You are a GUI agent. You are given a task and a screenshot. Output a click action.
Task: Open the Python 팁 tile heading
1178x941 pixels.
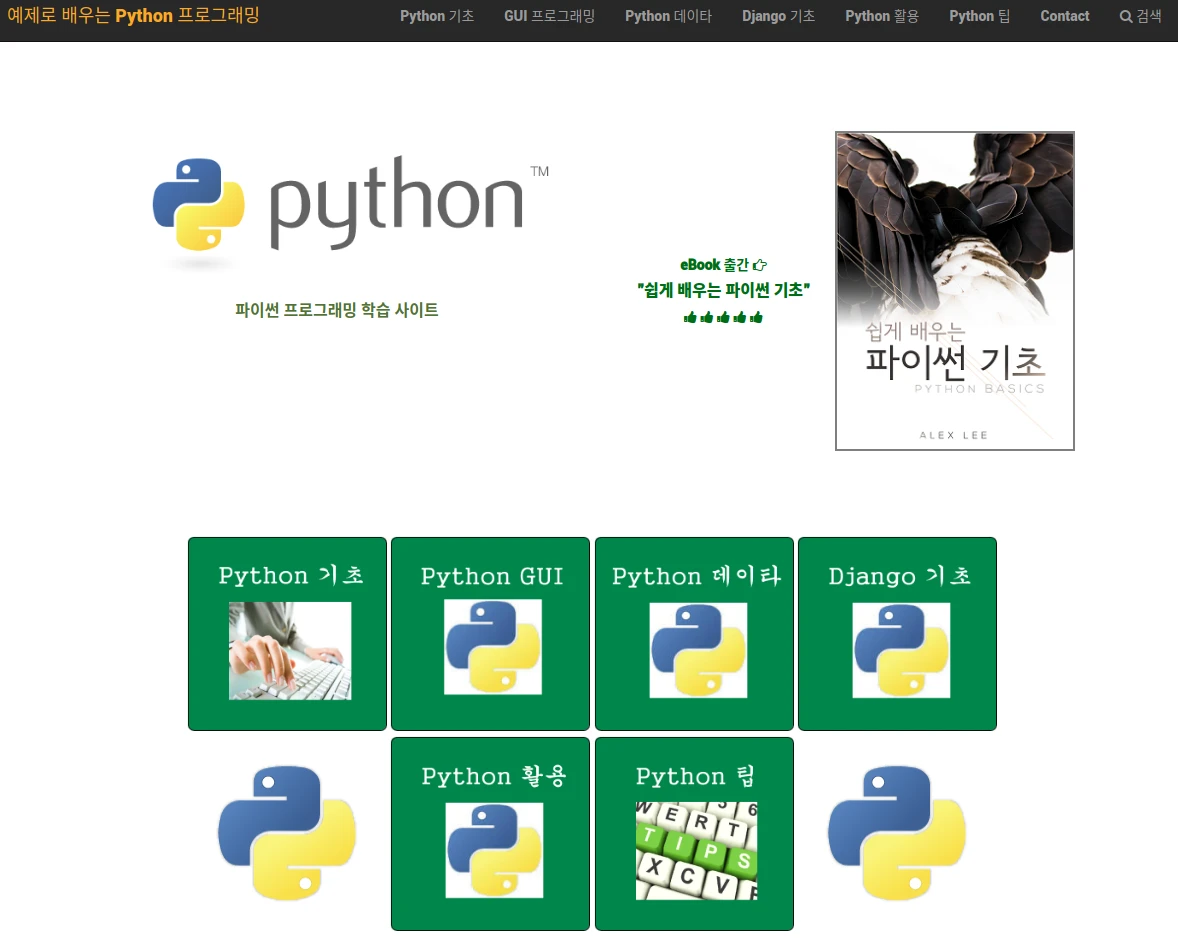[695, 776]
